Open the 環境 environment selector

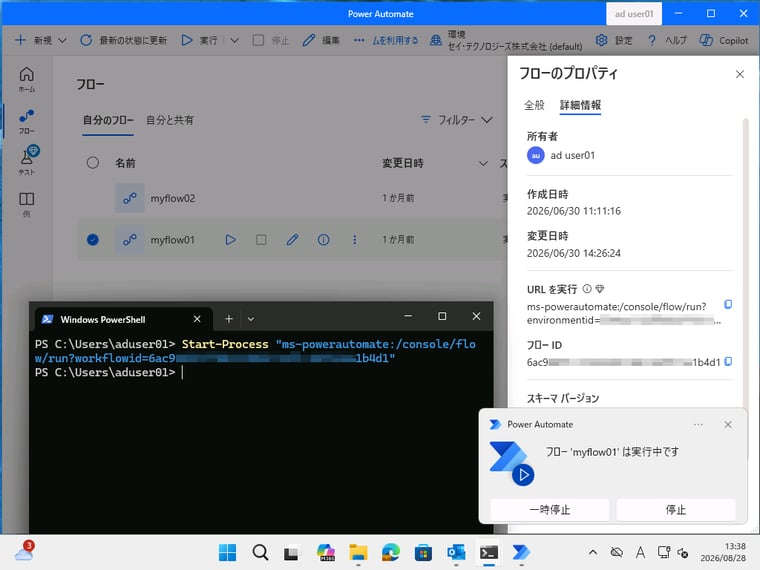(x=506, y=40)
